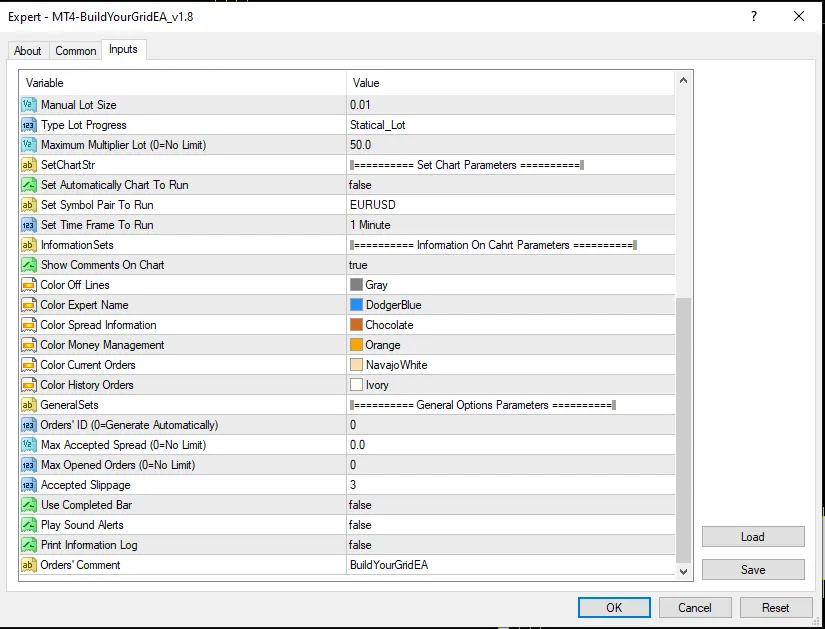Click the Color Spread Information row icon

point(28,325)
